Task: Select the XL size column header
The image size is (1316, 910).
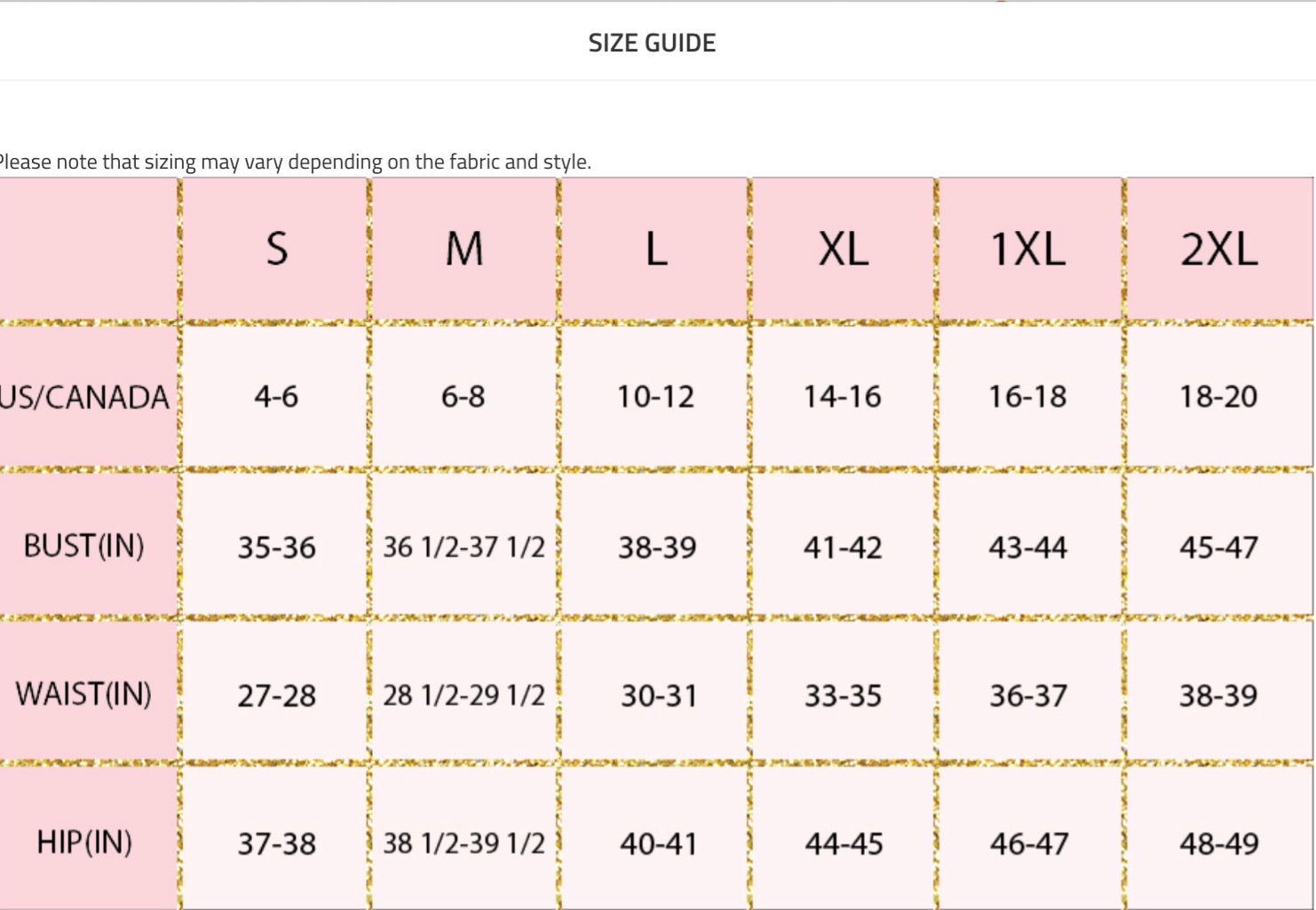Action: pyautogui.click(x=843, y=249)
